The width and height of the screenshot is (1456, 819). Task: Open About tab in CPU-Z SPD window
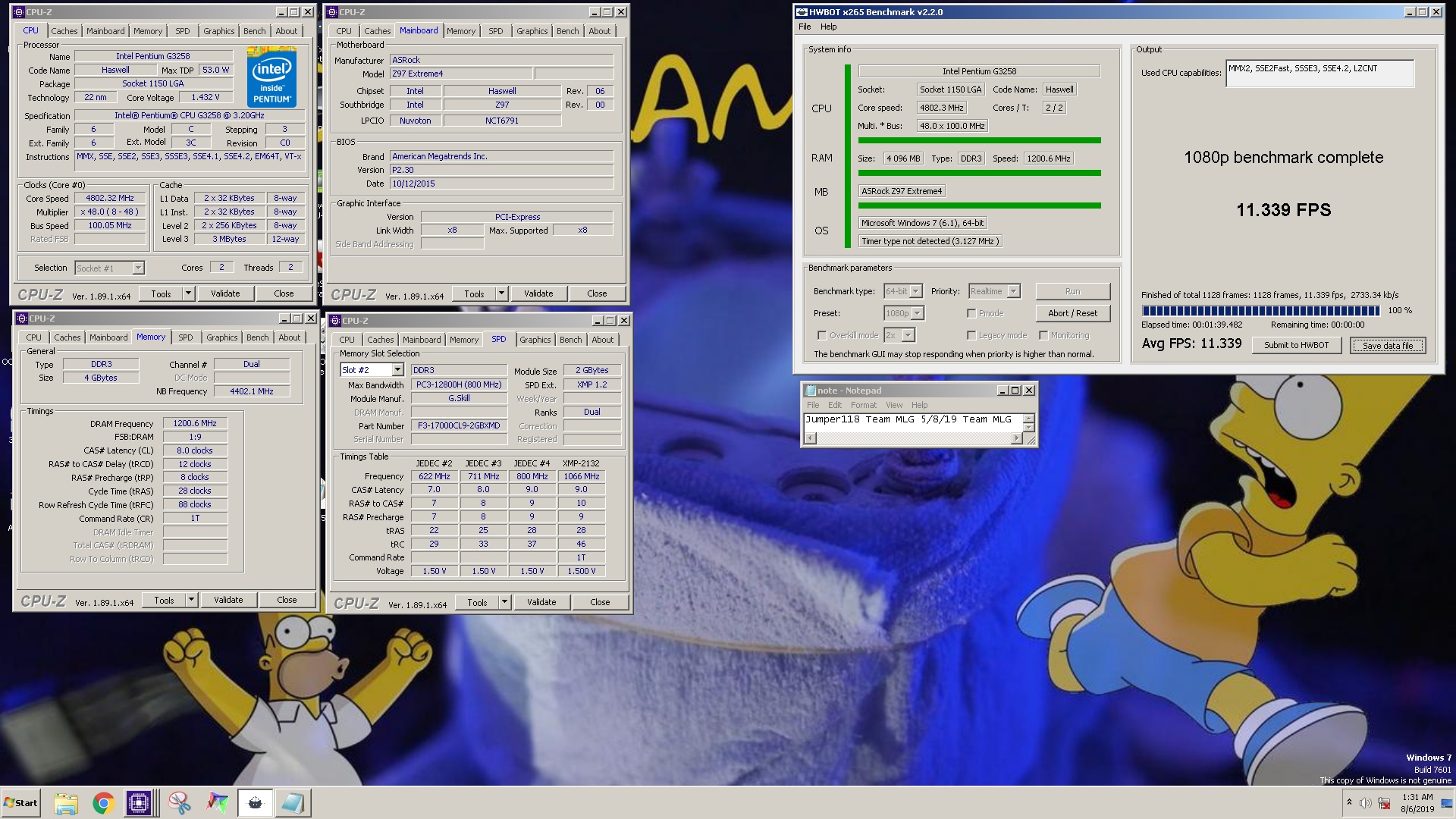603,340
